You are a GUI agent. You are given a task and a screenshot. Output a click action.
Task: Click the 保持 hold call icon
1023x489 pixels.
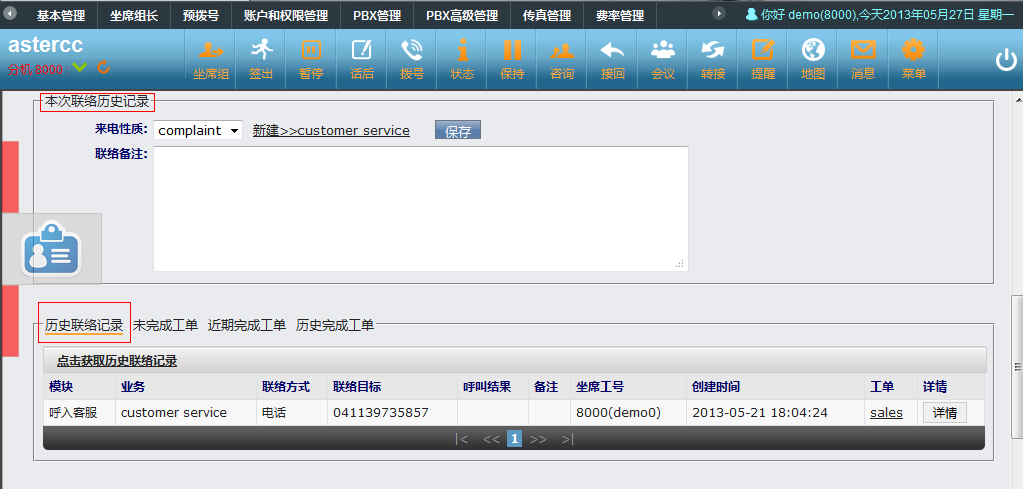(x=512, y=59)
